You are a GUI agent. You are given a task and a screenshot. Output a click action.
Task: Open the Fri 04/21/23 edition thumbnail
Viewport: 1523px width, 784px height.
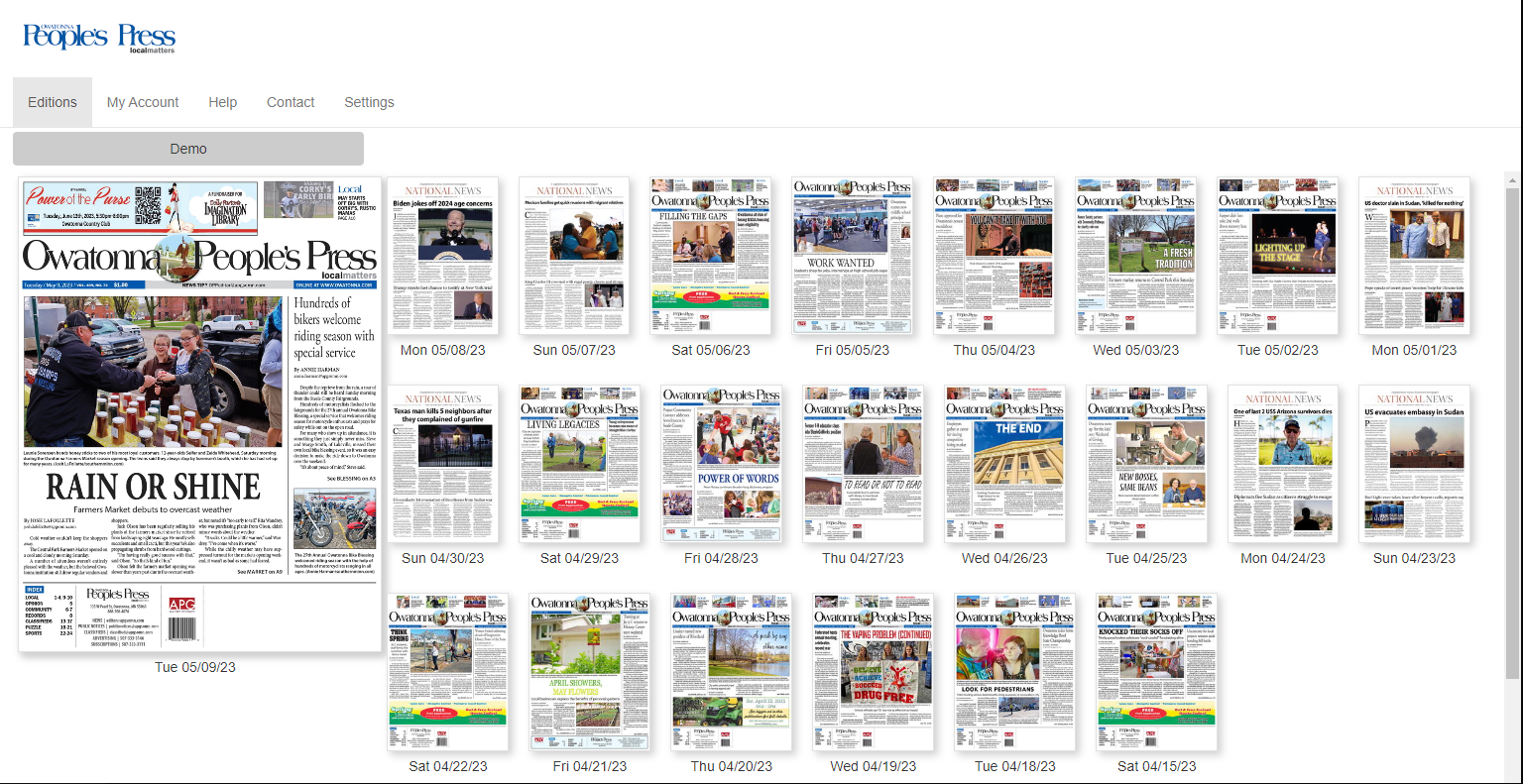click(590, 672)
